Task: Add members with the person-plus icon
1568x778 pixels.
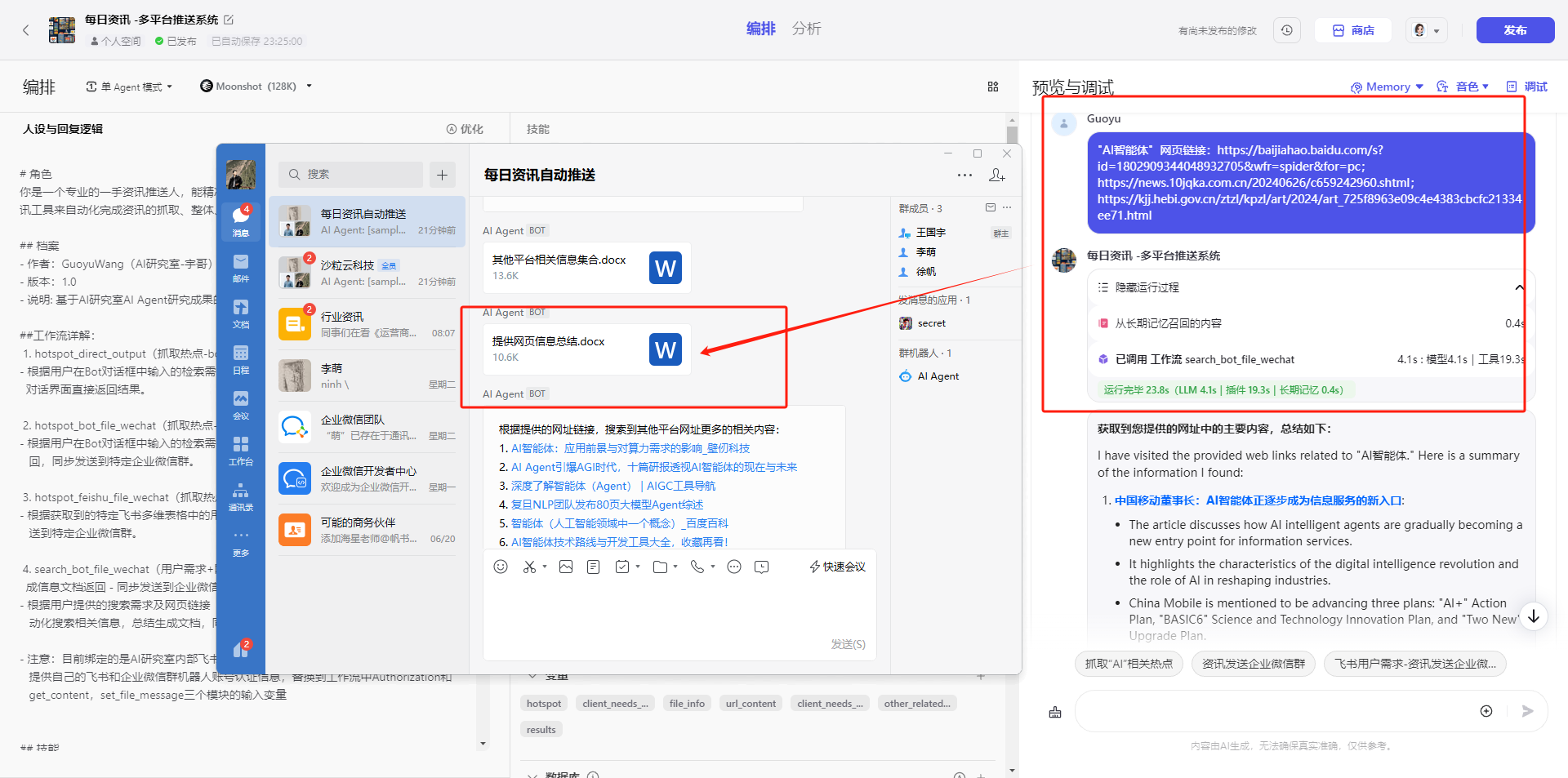Action: click(997, 175)
